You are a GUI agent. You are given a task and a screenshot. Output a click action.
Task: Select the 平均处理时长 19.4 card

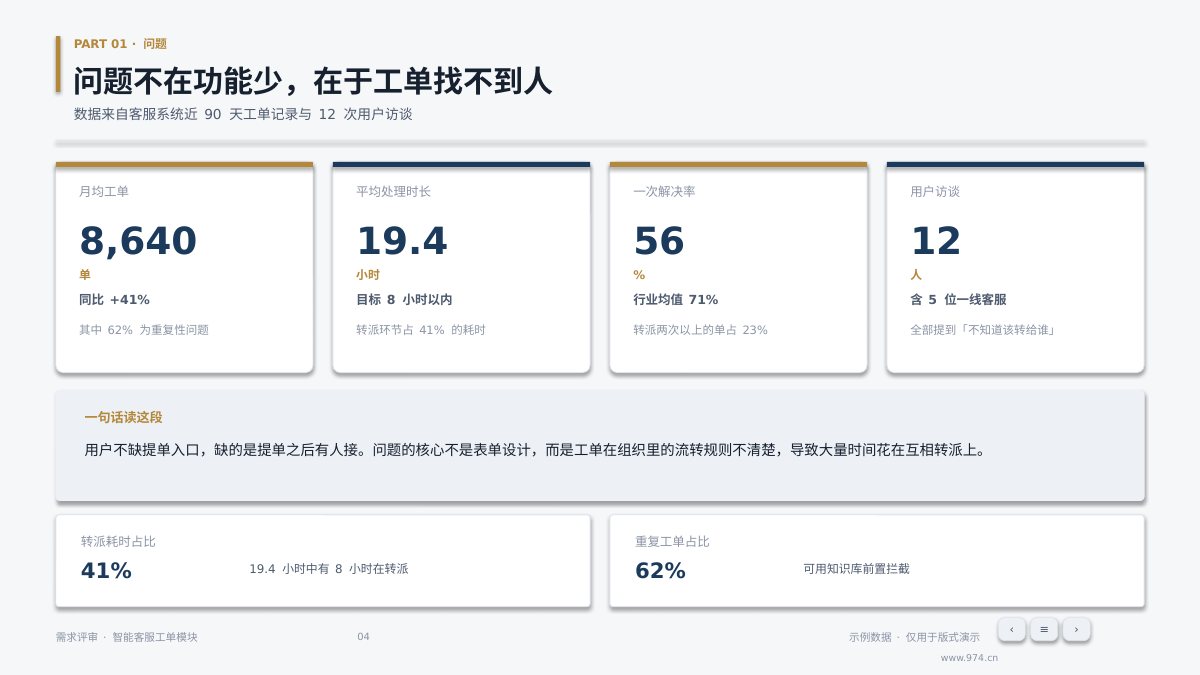pos(461,267)
